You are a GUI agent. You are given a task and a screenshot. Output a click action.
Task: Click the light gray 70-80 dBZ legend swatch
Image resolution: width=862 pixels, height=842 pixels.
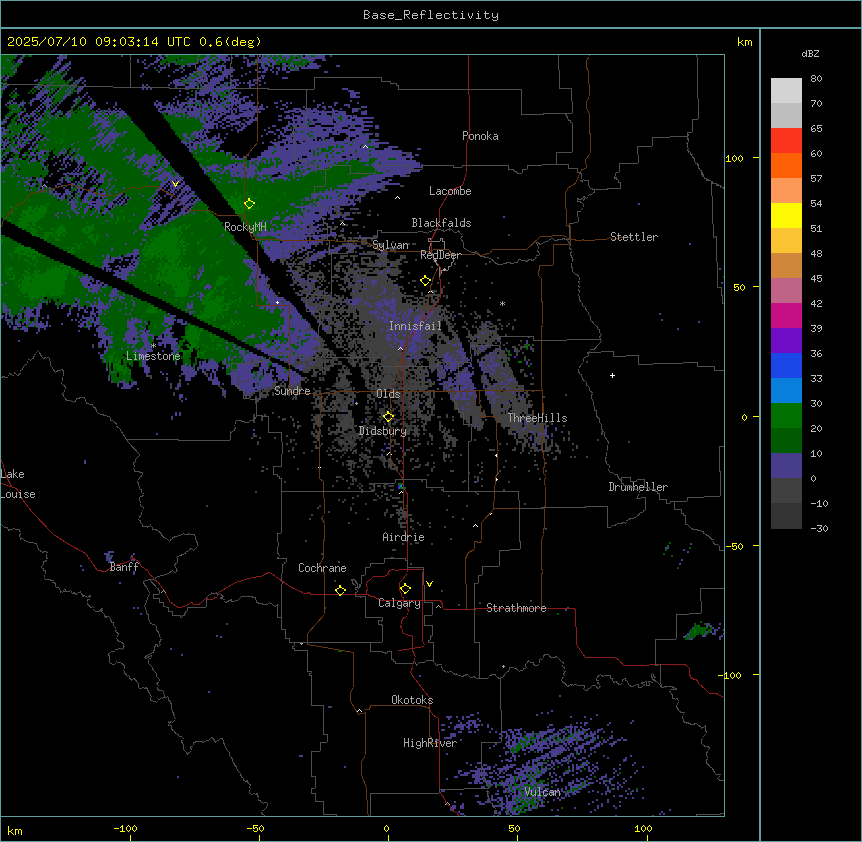pyautogui.click(x=786, y=91)
